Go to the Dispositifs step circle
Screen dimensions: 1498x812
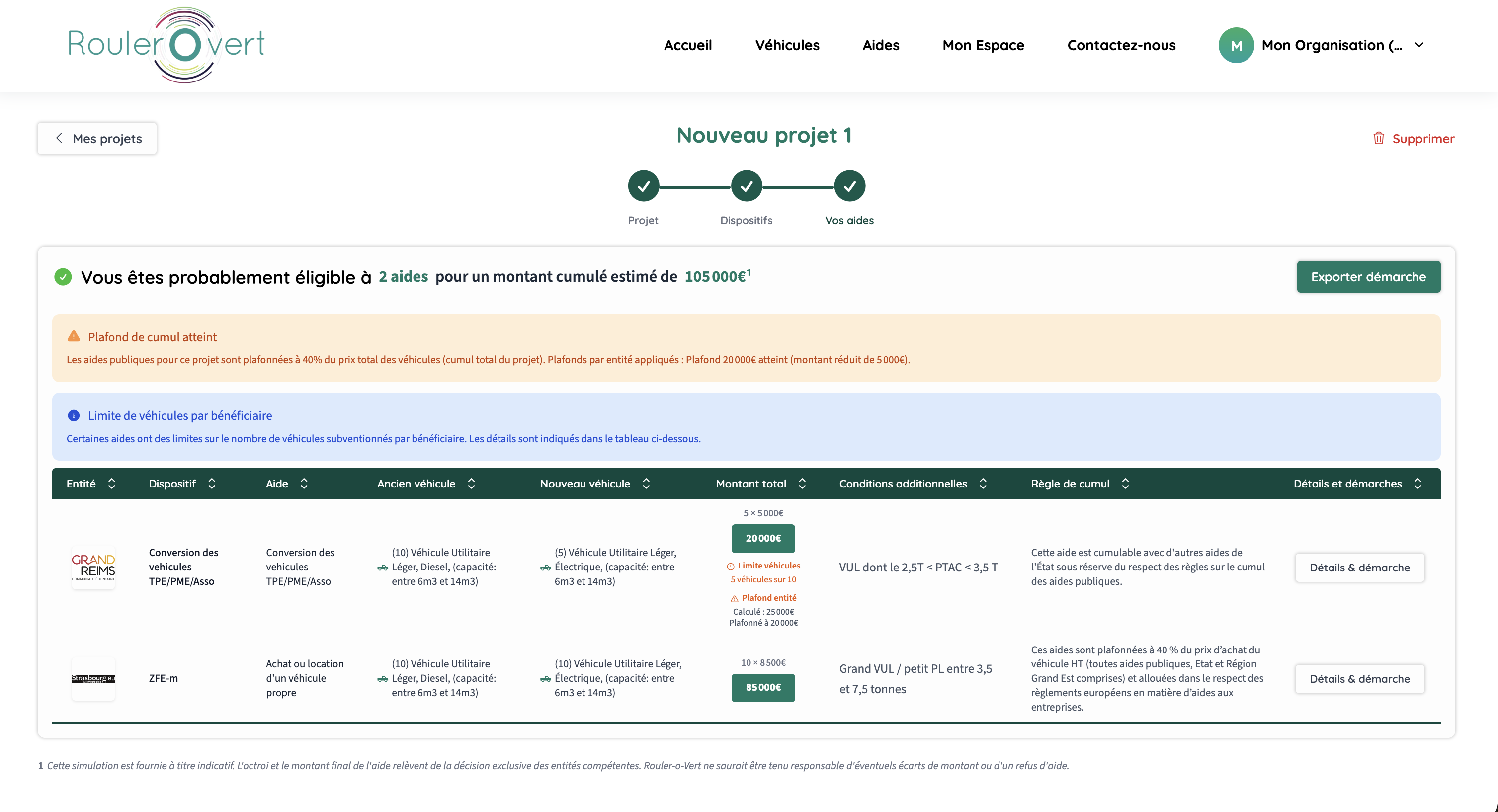tap(746, 186)
